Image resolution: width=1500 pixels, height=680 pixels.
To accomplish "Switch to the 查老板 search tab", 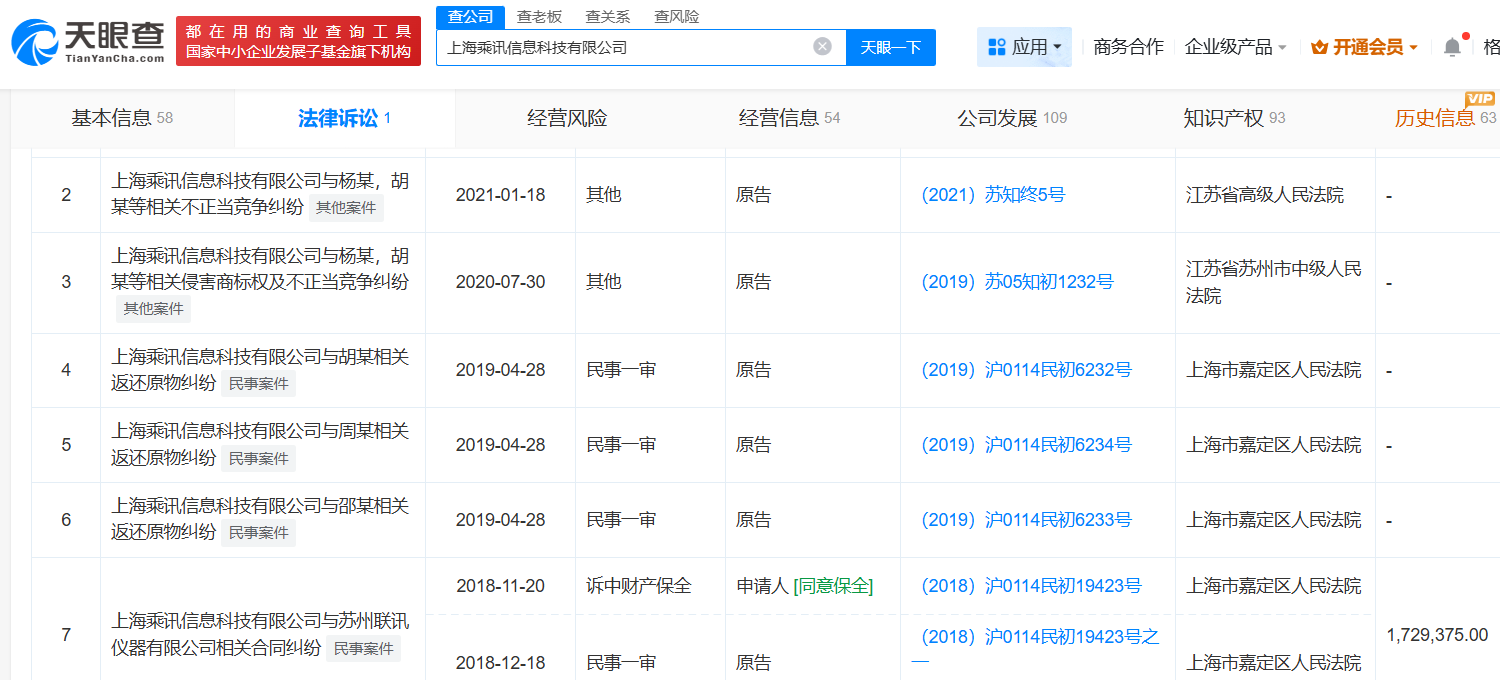I will click(x=539, y=16).
